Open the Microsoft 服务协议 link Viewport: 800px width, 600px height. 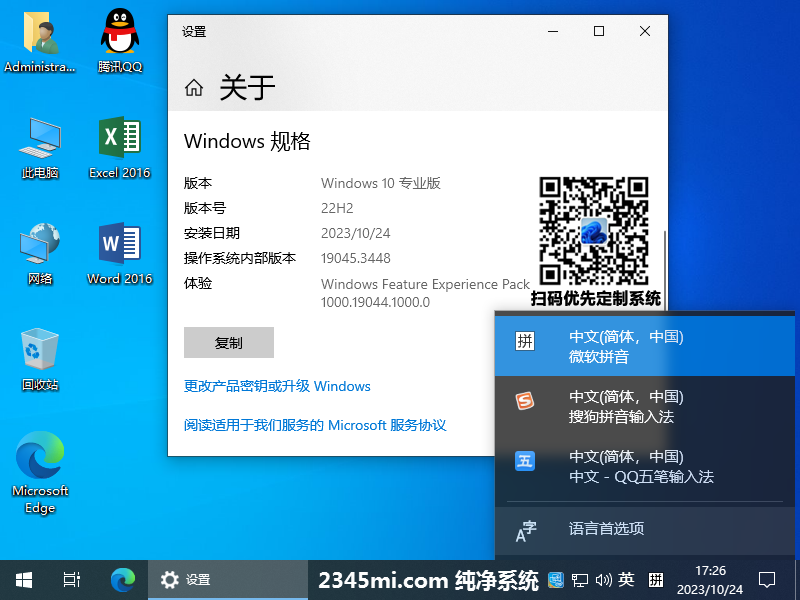coord(315,425)
